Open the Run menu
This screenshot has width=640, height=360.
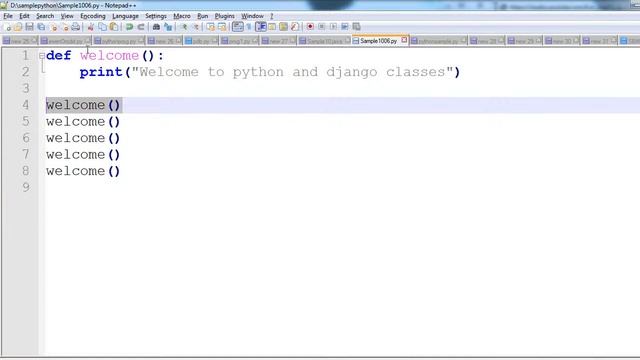202,16
